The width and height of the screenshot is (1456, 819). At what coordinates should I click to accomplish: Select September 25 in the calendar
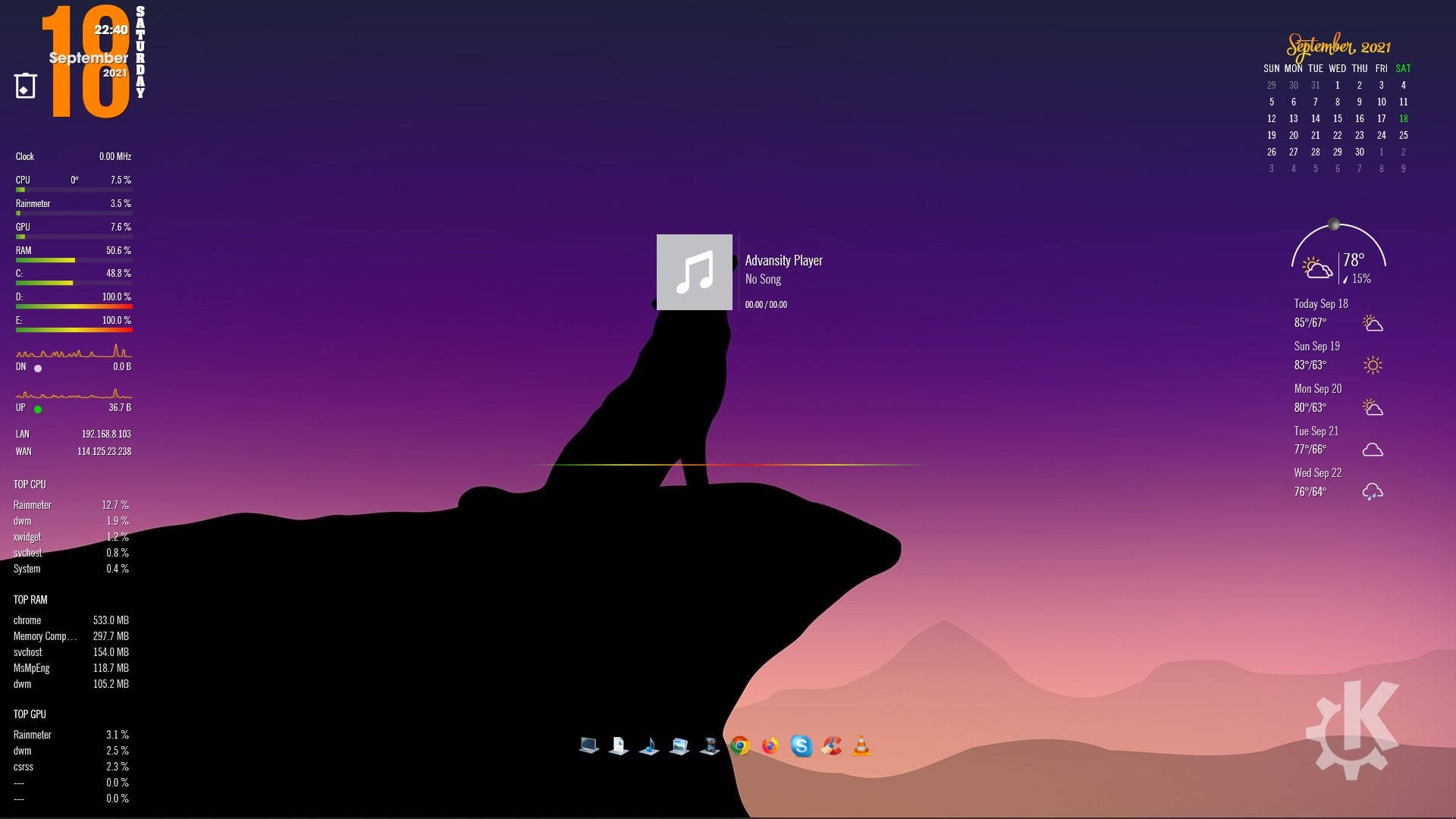click(x=1403, y=135)
